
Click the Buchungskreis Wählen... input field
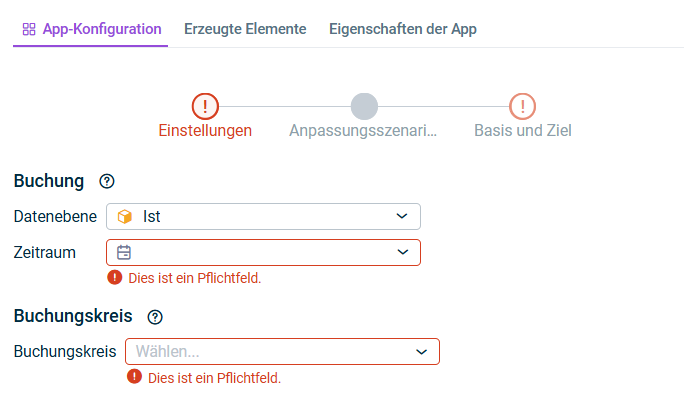[x=270, y=352]
